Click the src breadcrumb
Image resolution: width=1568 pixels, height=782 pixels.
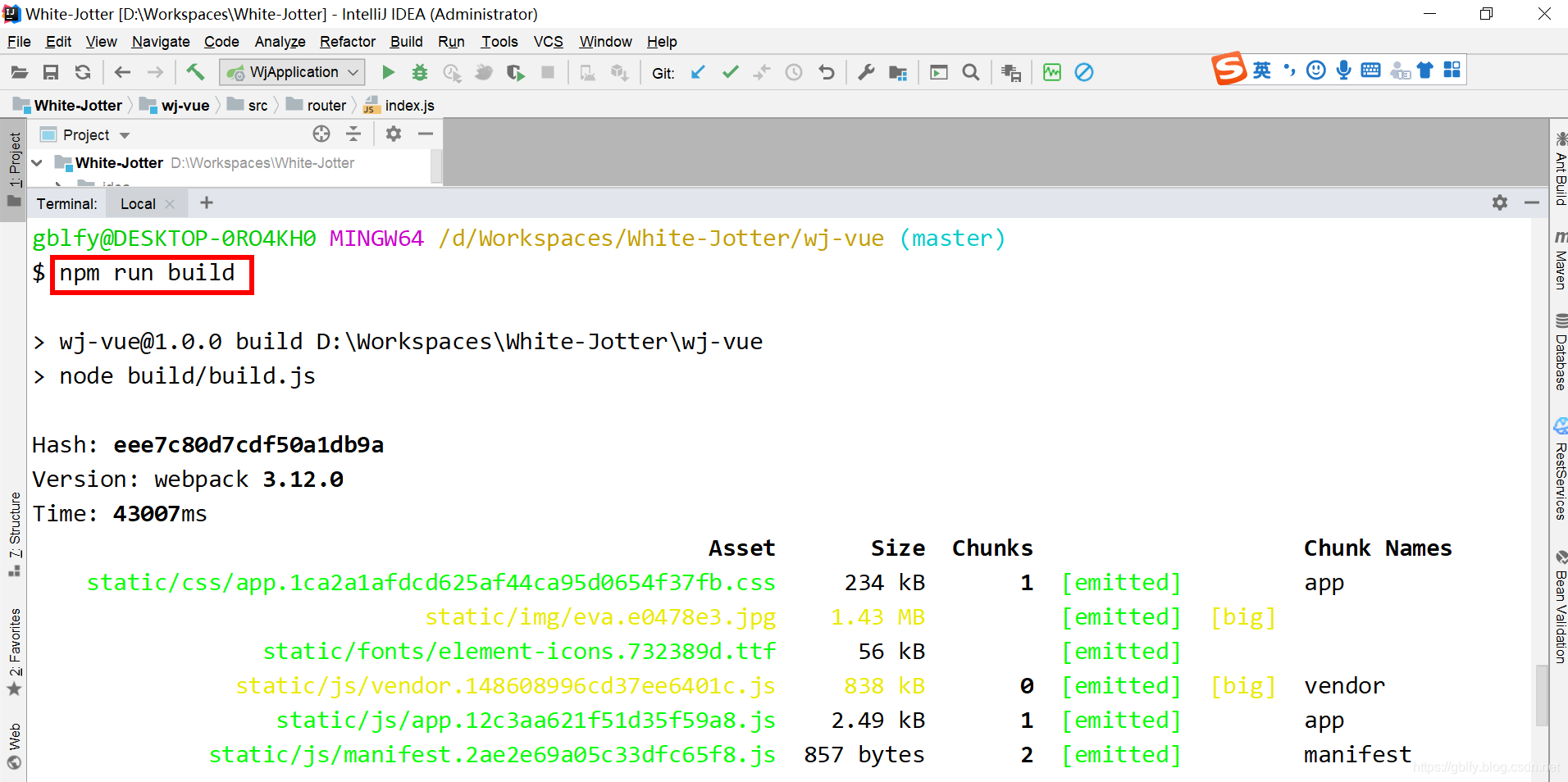coord(248,106)
